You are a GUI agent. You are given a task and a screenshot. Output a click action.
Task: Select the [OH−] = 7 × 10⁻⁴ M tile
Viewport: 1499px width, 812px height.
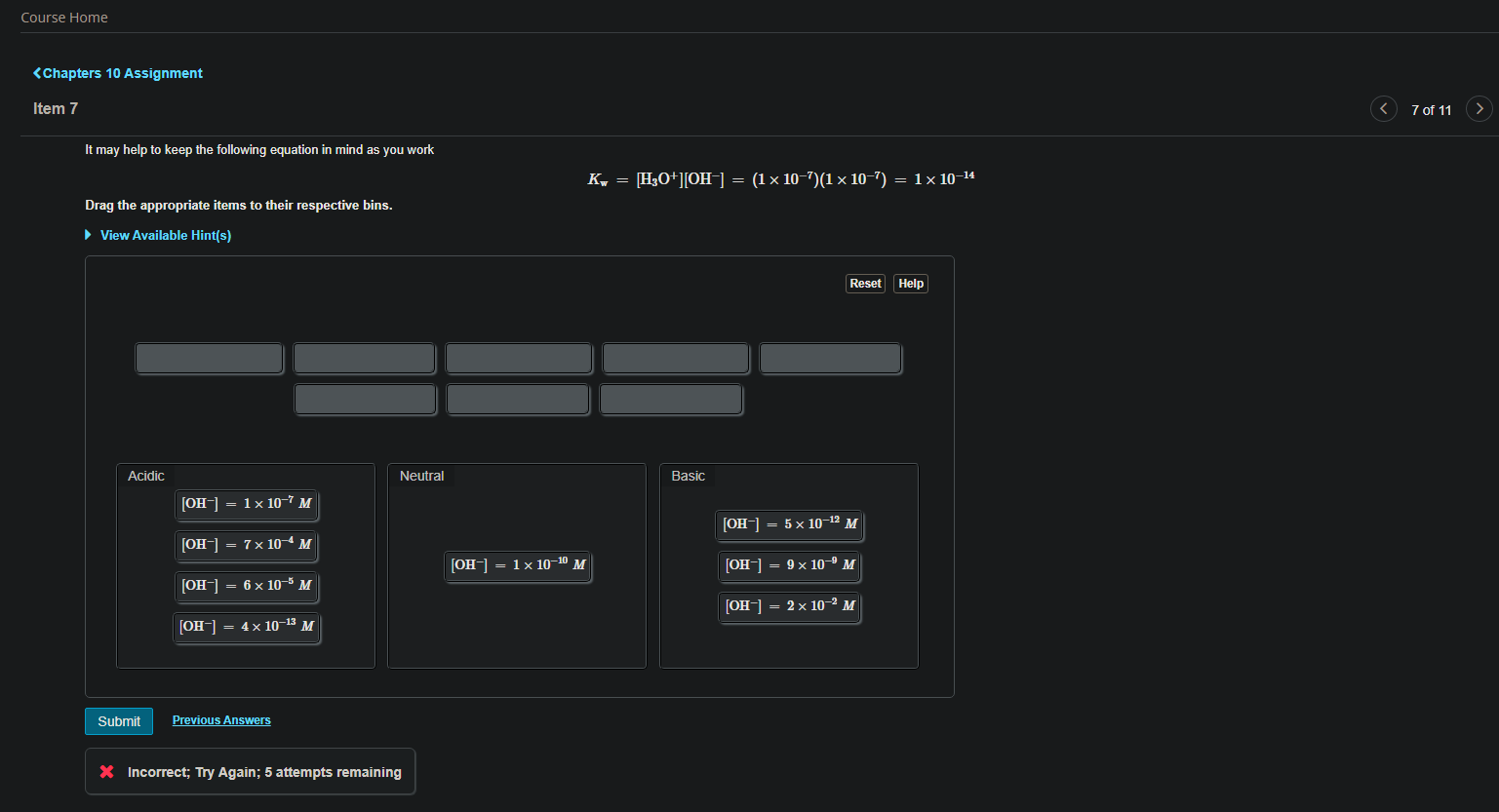point(247,545)
